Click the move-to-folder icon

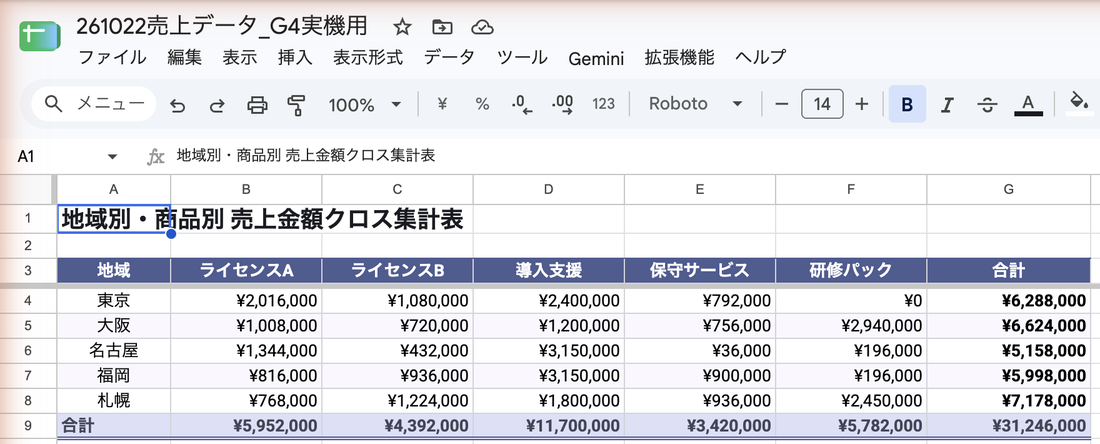click(442, 27)
